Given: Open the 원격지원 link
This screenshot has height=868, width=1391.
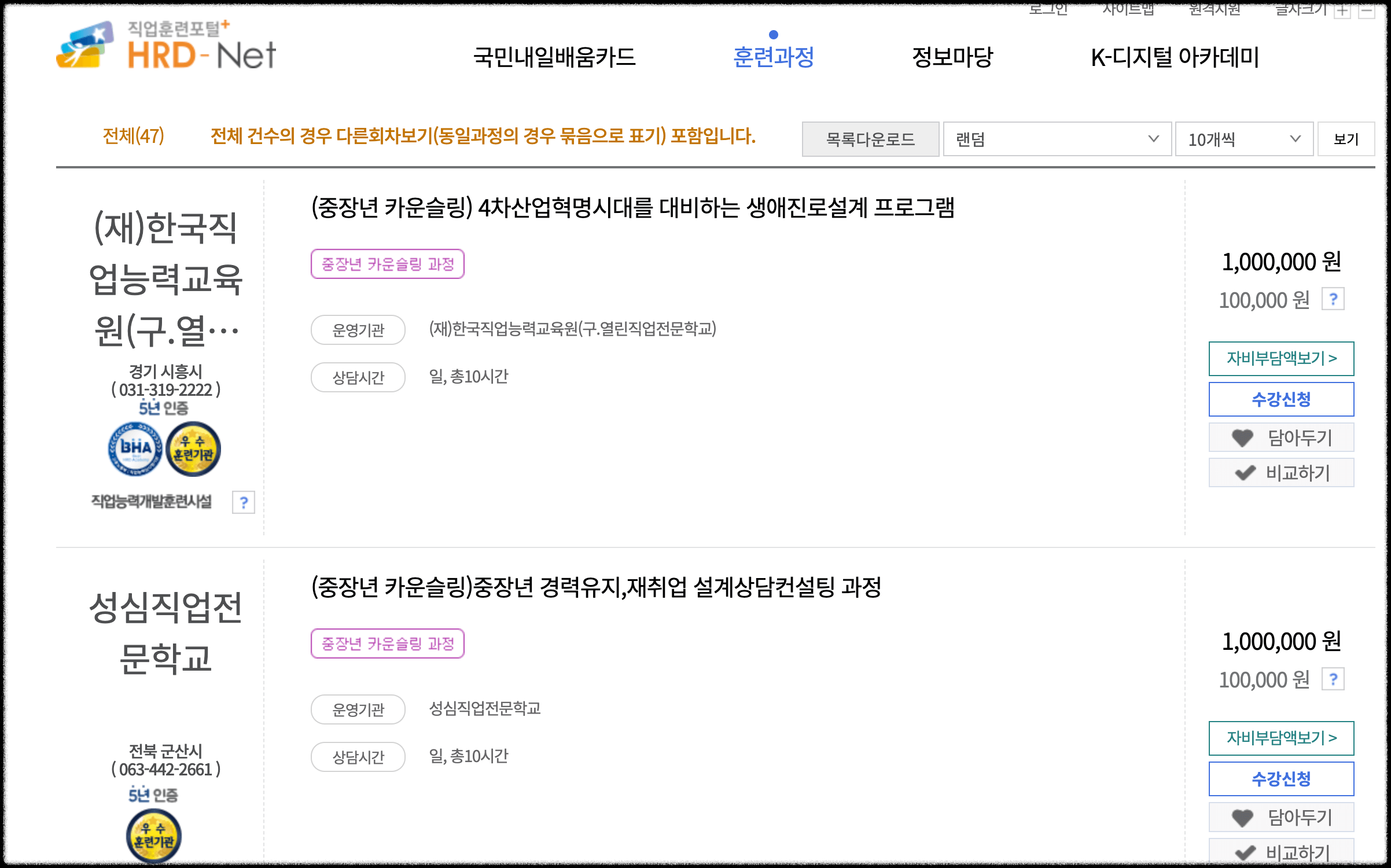Looking at the screenshot, I should pos(1215,9).
